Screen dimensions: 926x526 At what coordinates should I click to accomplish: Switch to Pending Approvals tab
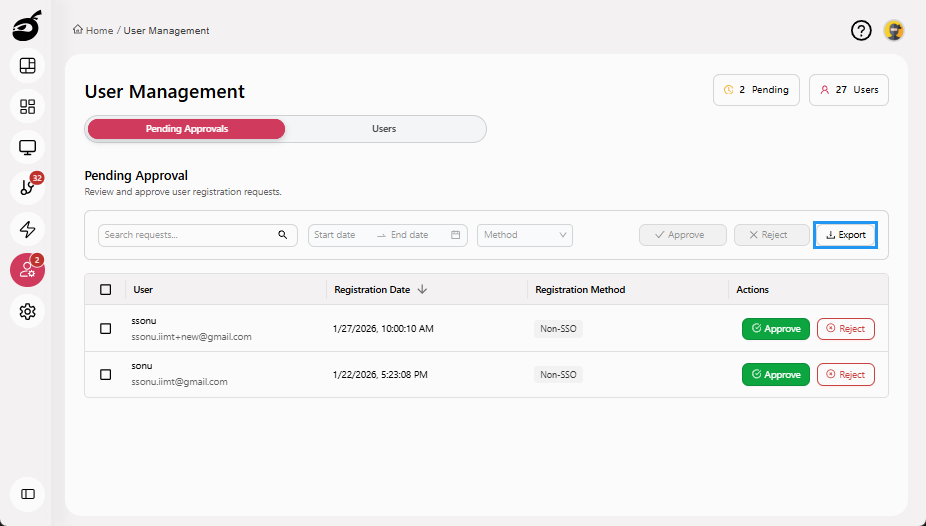point(187,129)
